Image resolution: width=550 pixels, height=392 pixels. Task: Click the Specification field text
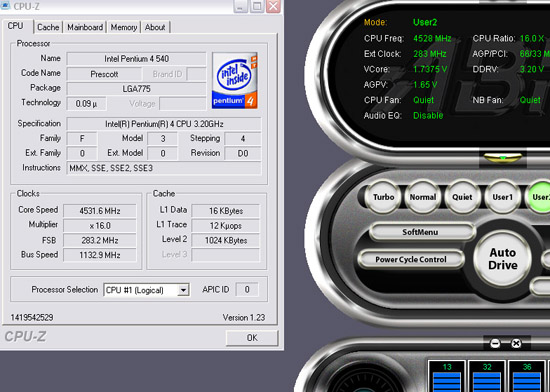(x=164, y=124)
